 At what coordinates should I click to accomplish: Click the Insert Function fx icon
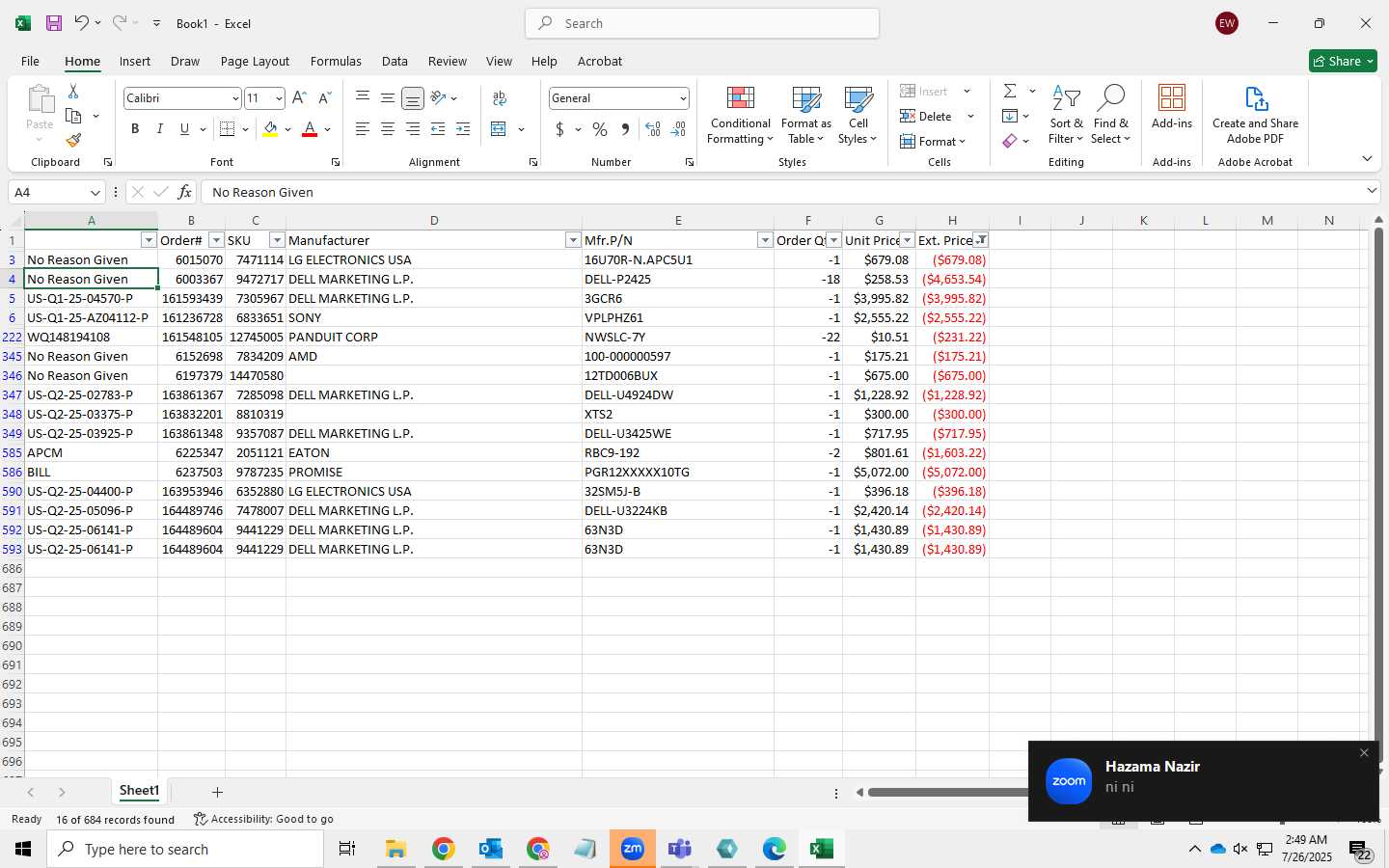184,192
